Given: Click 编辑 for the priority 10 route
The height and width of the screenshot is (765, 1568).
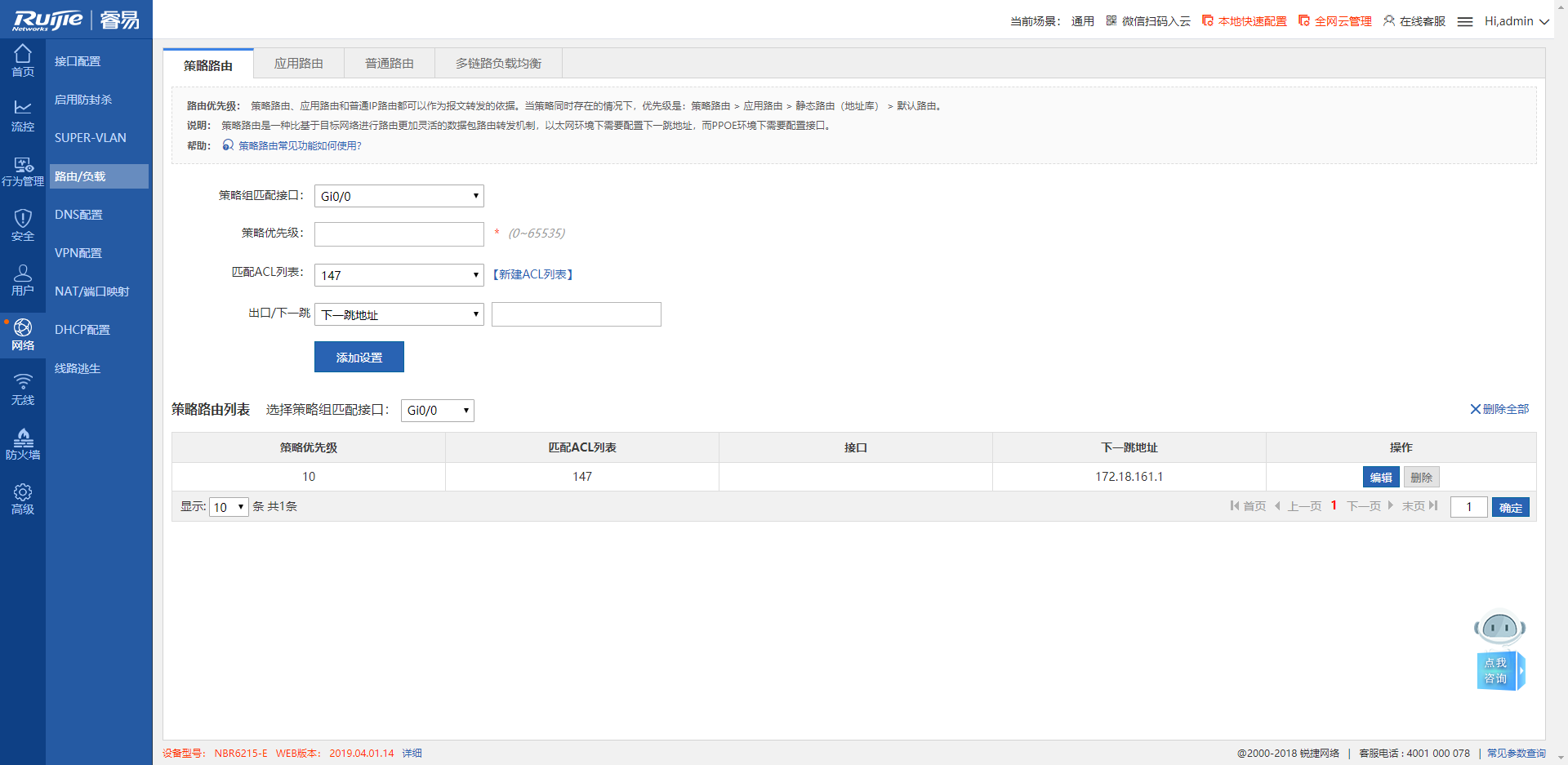Looking at the screenshot, I should [1380, 477].
